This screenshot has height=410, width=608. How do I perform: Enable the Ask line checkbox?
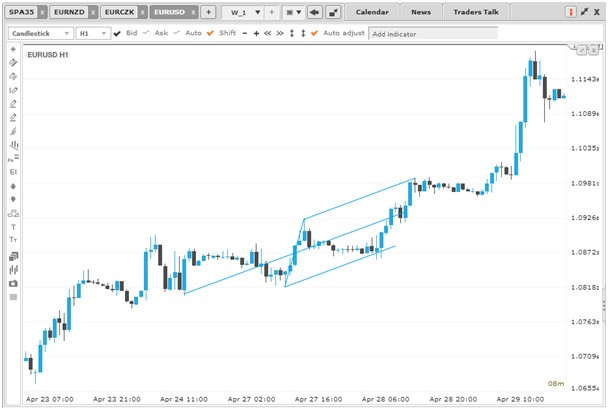[x=147, y=33]
